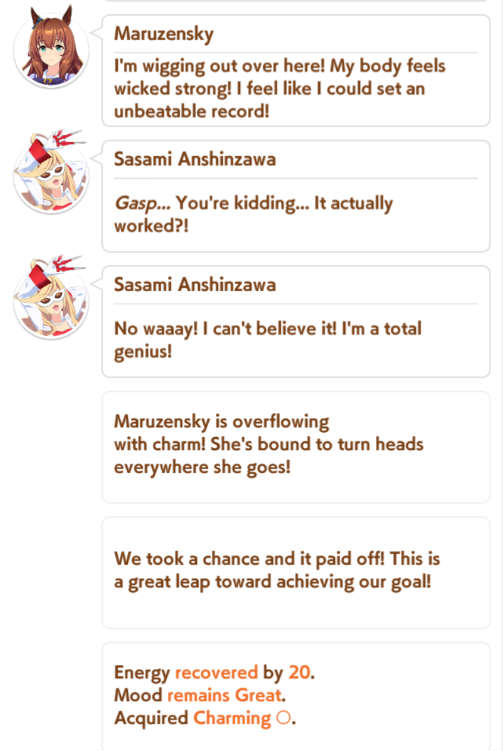Click the orange recovered keyword
This screenshot has height=751, width=503.
[217, 672]
